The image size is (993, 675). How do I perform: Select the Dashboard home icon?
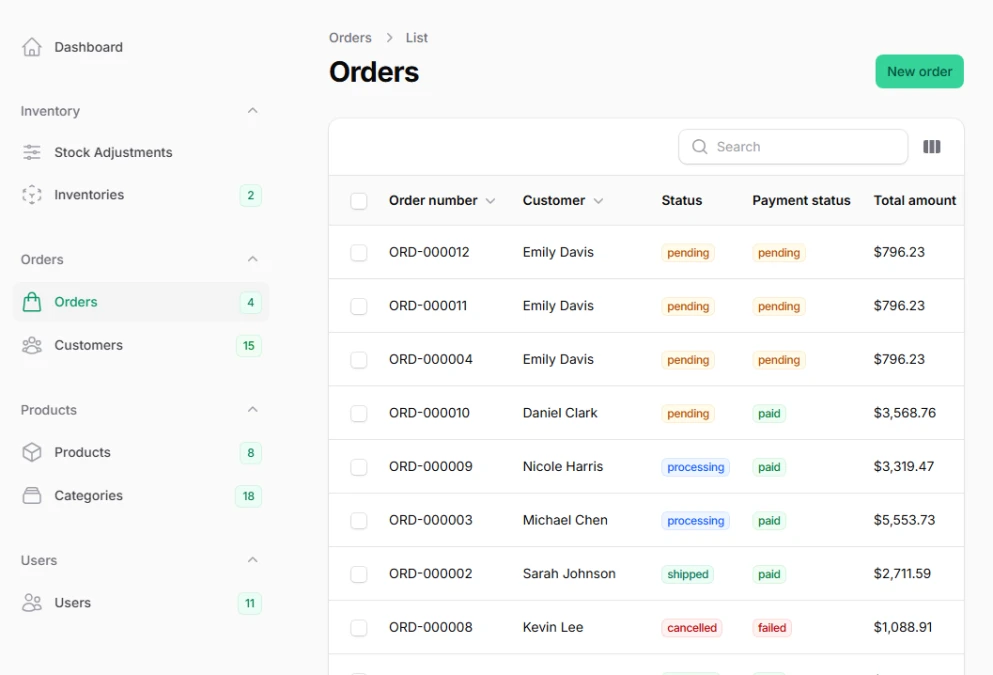31,46
